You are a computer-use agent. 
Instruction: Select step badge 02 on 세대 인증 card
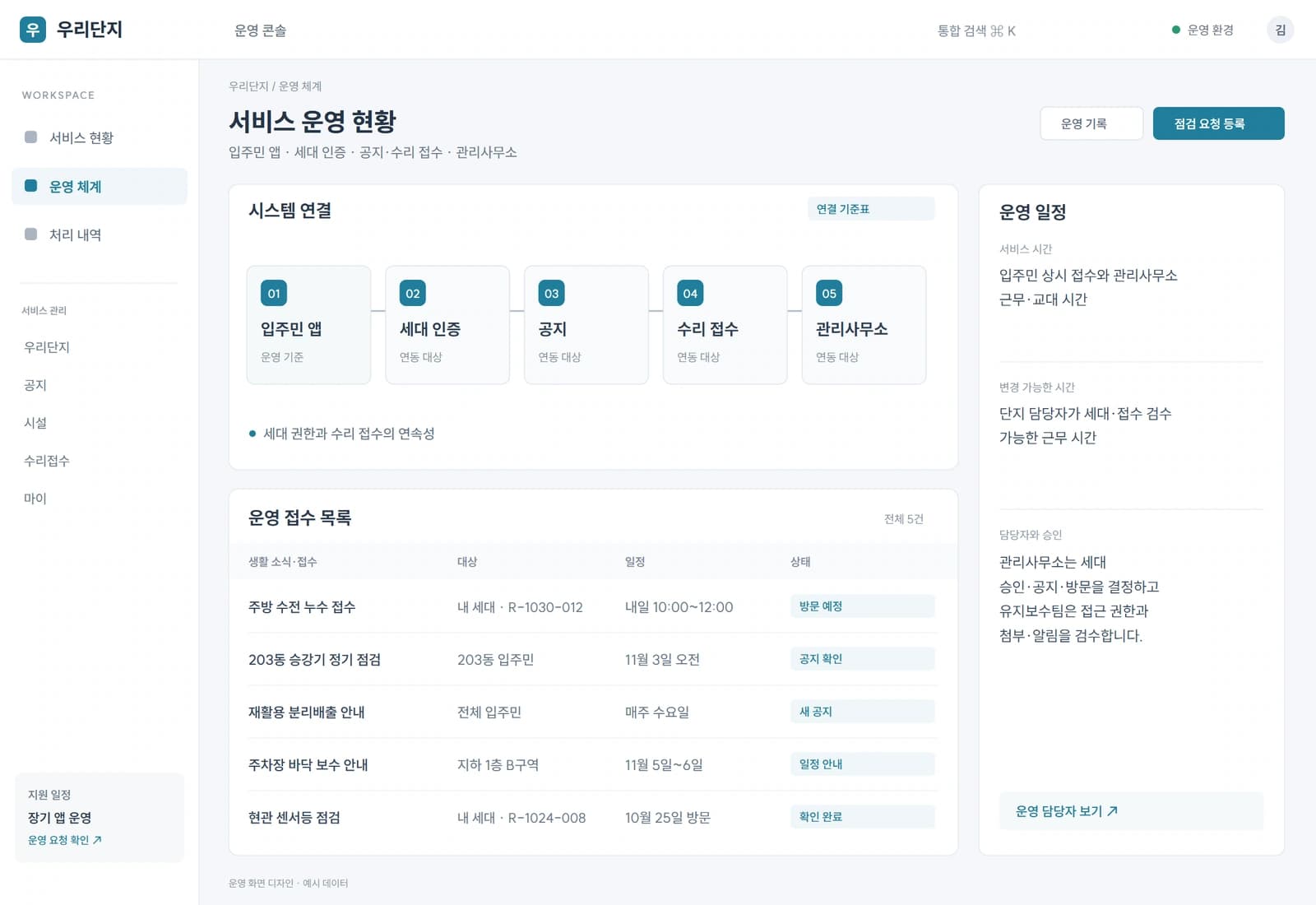413,293
